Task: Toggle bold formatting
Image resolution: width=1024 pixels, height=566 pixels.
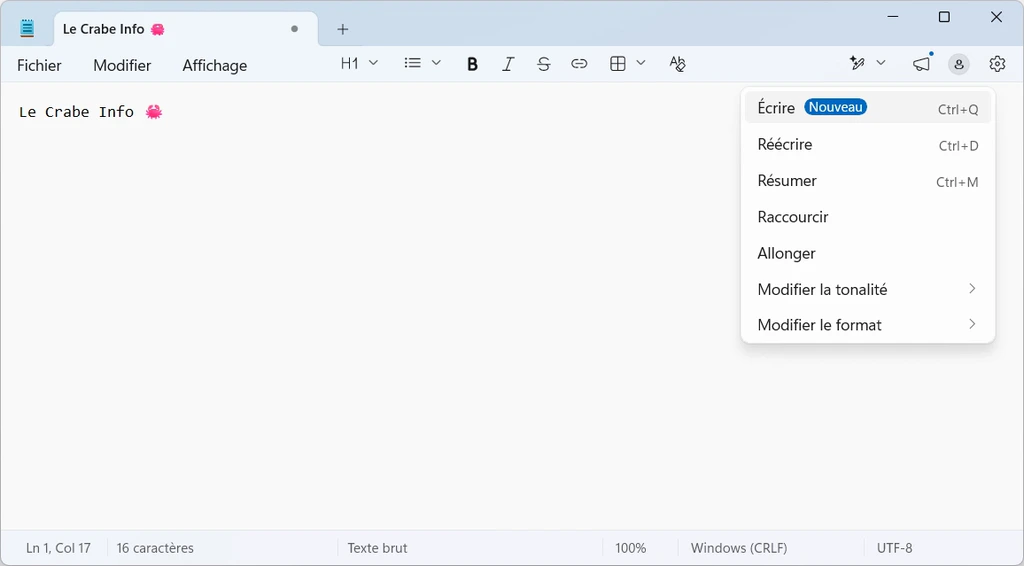Action: 472,64
